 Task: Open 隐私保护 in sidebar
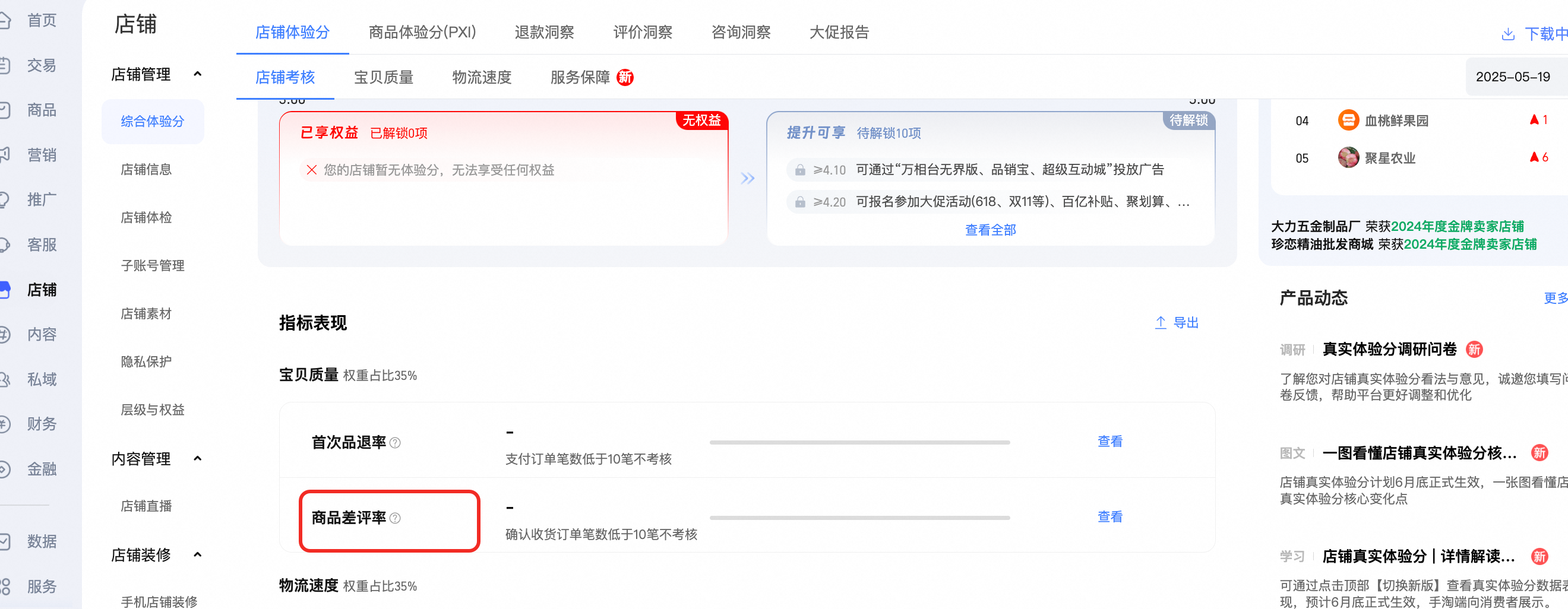[x=146, y=362]
